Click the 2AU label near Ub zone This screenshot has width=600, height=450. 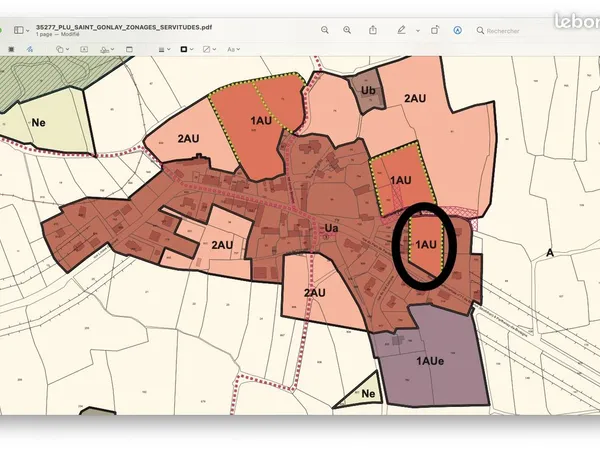click(x=415, y=99)
